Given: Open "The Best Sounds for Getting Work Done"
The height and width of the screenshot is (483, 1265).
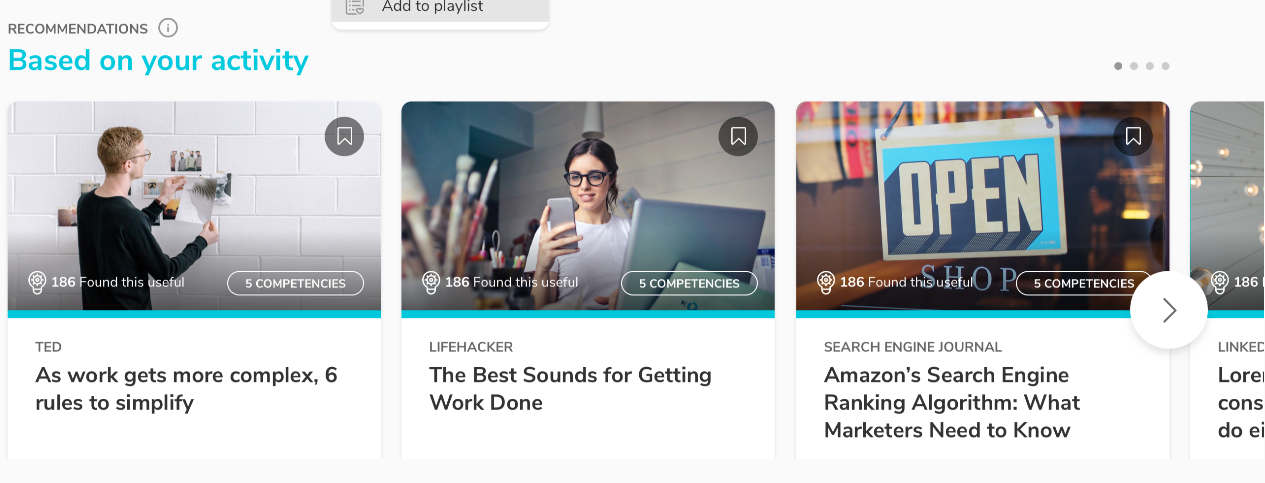Looking at the screenshot, I should pos(570,389).
